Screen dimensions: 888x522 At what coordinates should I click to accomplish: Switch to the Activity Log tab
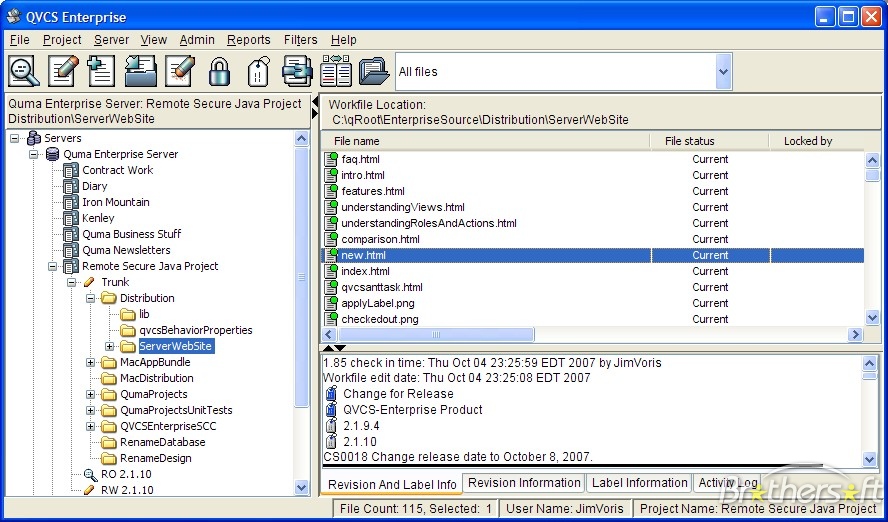(x=728, y=483)
